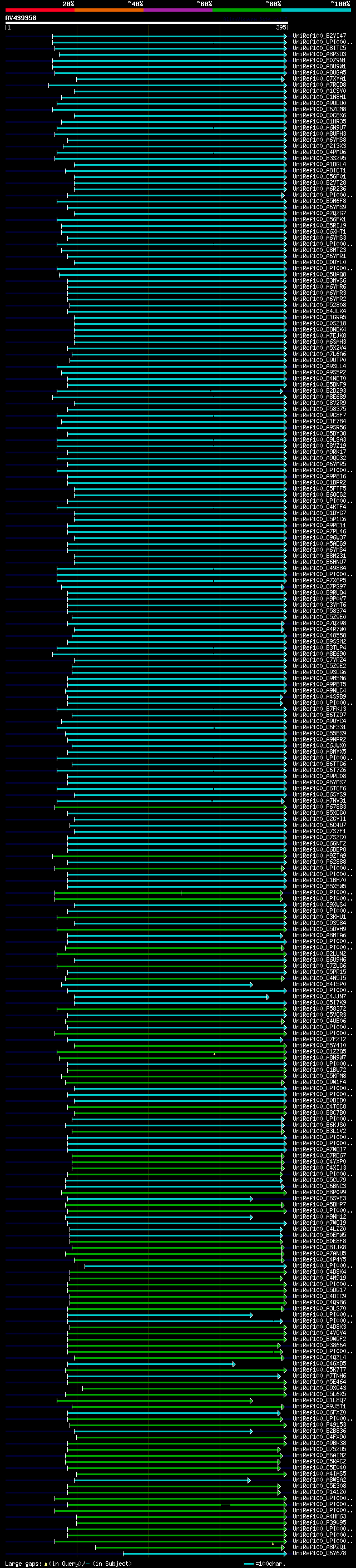
Task: Open hit UniRef100_Q8ITC5
Action: tap(319, 48)
